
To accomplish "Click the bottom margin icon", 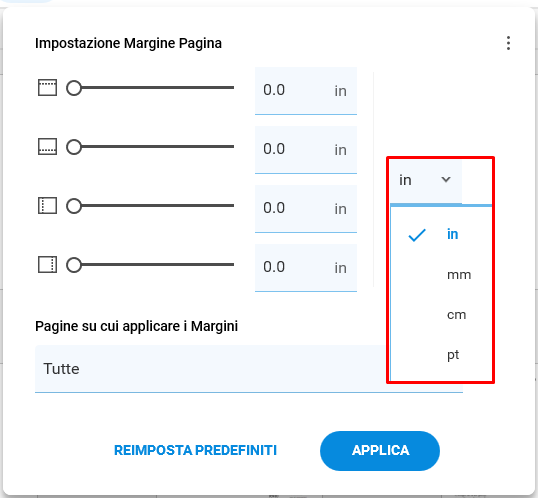I will [47, 147].
